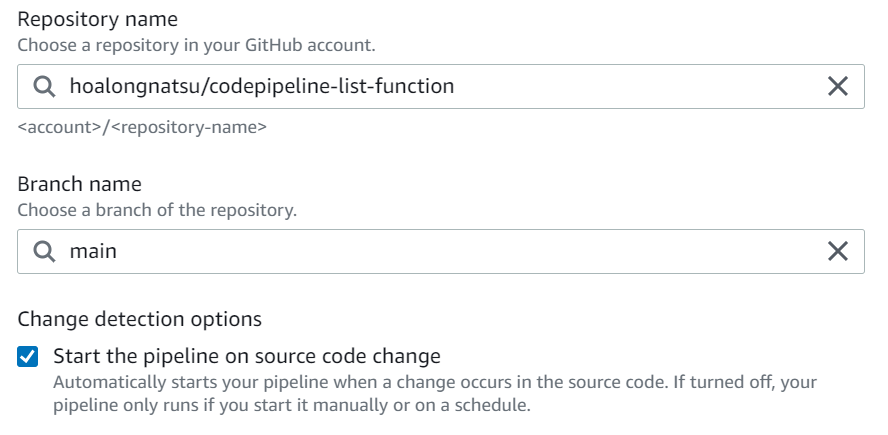Click 'Choose a branch of the repository' description
Screen dimensions: 888x435
click(x=156, y=210)
